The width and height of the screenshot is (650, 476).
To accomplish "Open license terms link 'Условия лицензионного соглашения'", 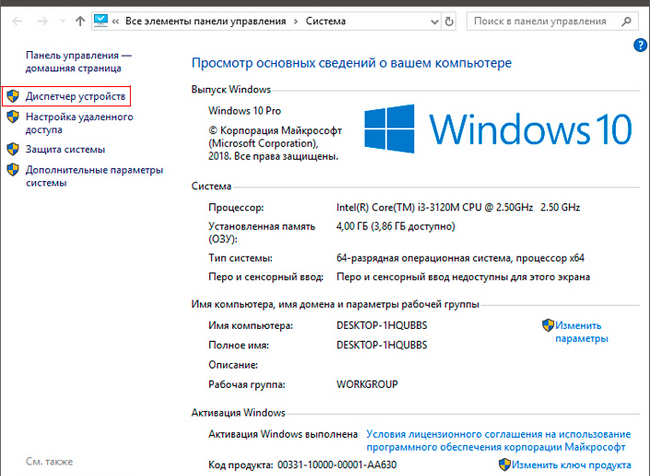I will click(x=498, y=440).
